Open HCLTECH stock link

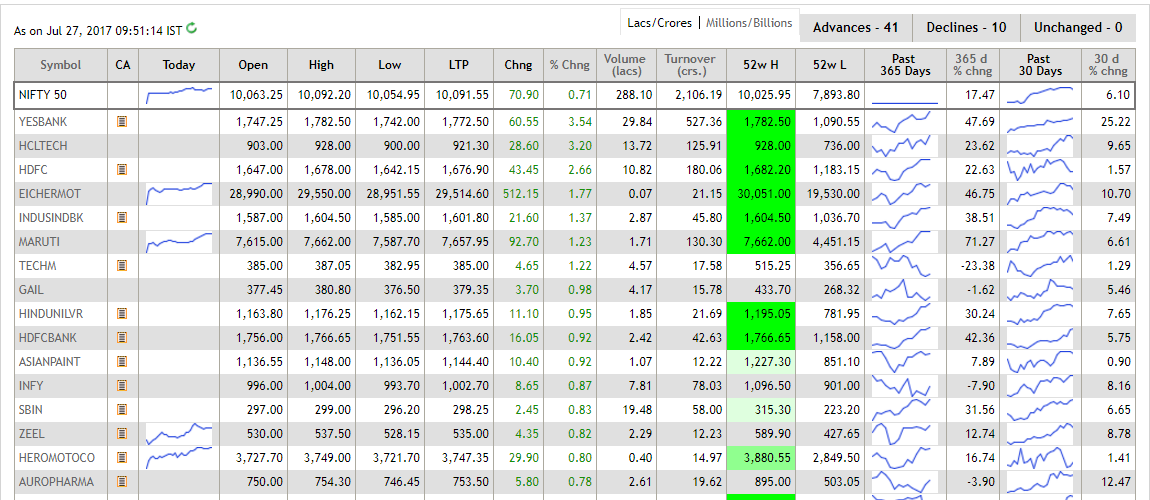click(x=43, y=146)
